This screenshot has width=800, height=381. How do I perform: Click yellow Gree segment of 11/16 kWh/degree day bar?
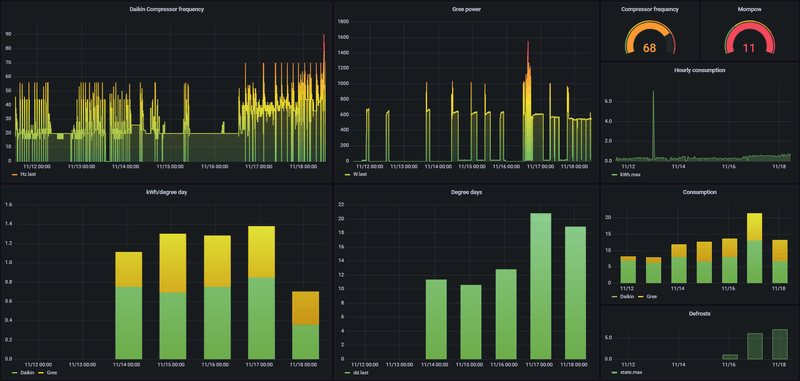click(x=217, y=261)
